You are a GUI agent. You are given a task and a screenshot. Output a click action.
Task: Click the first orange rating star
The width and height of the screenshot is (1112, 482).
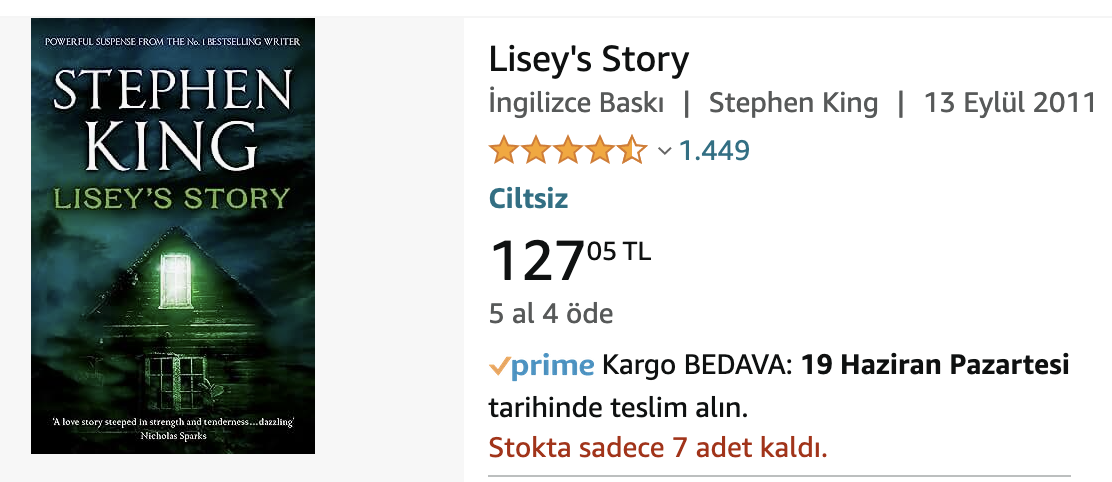(x=502, y=151)
